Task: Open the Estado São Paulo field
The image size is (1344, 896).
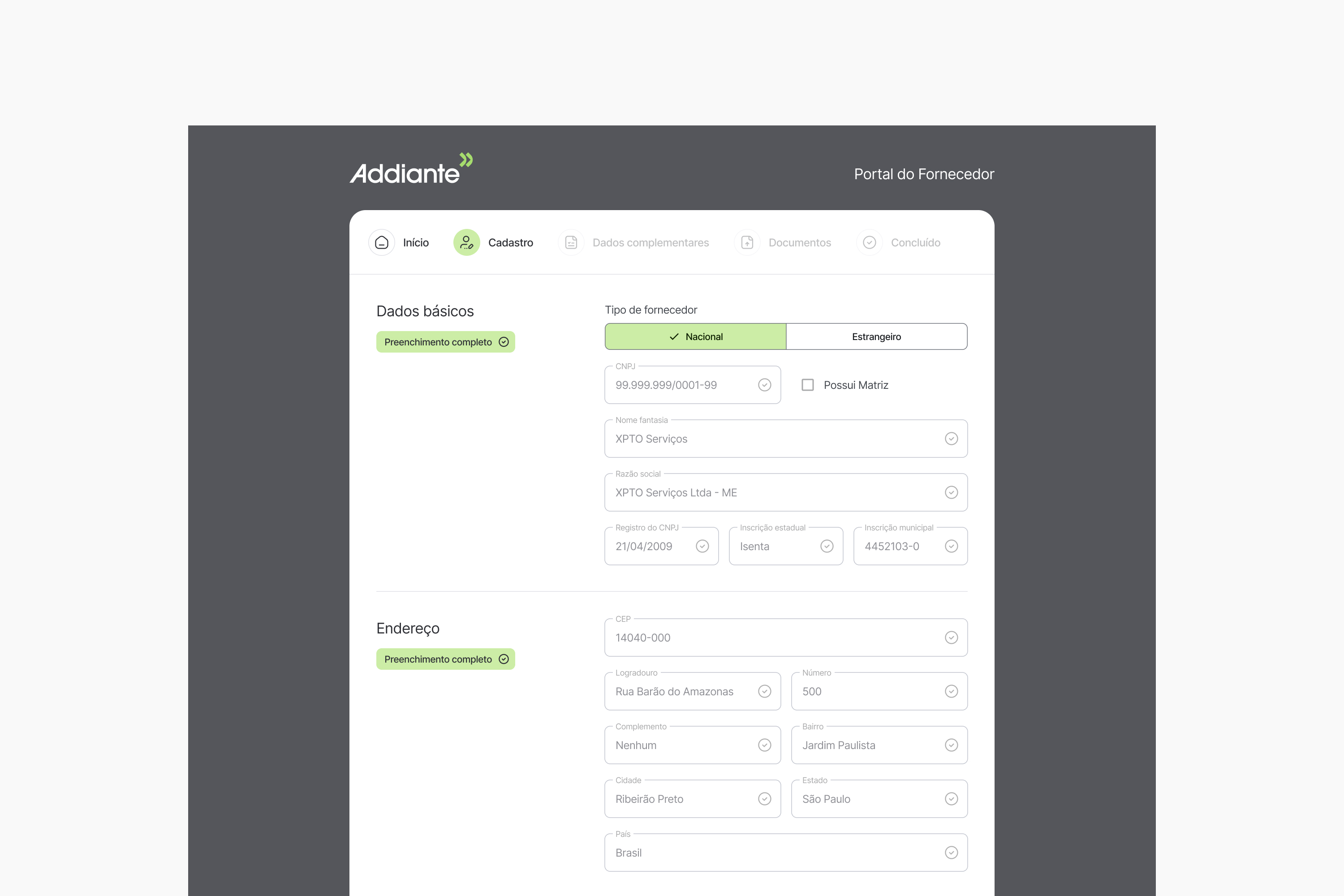Action: click(x=869, y=799)
